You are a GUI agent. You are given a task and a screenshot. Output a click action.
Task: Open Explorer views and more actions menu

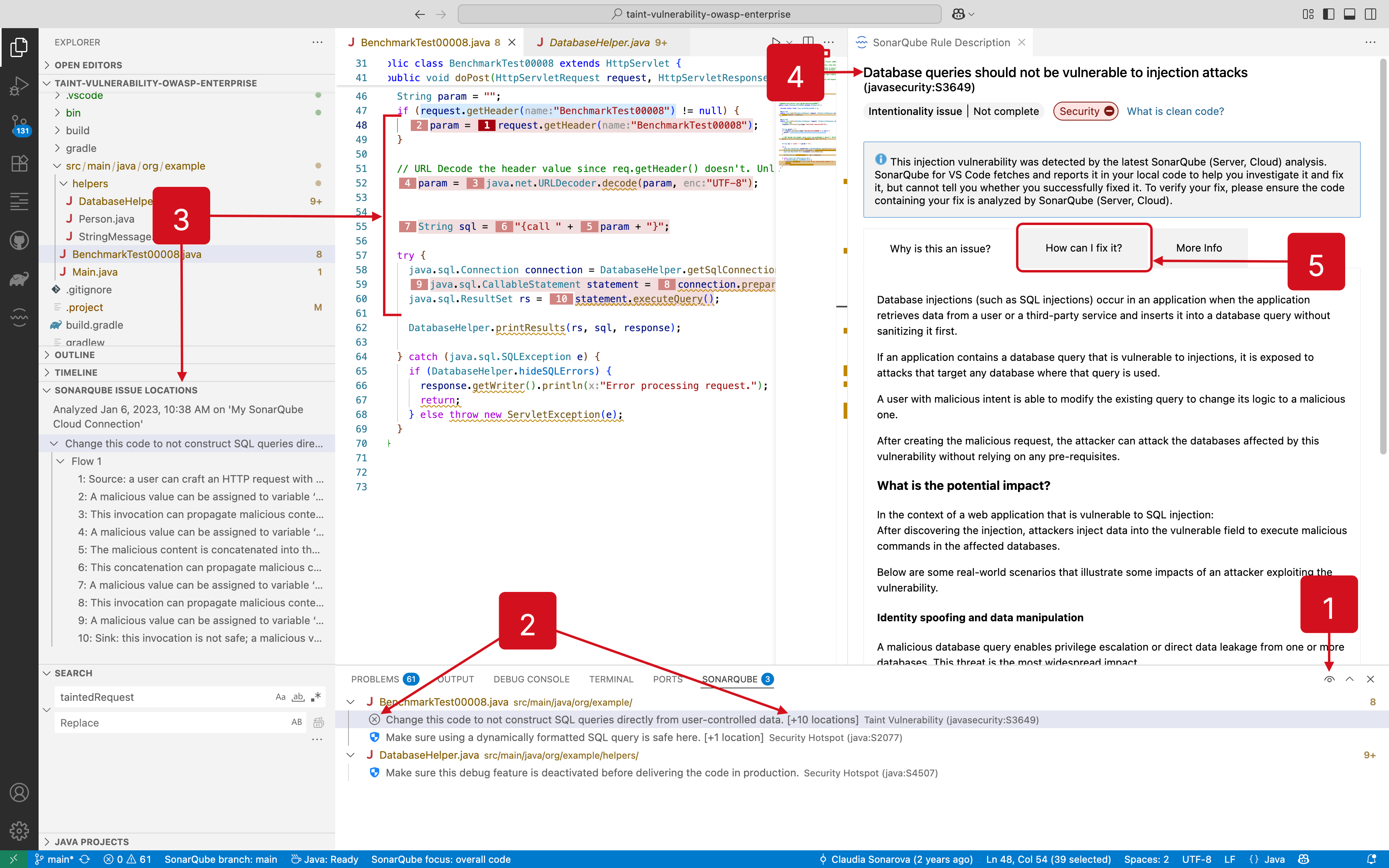coord(318,42)
